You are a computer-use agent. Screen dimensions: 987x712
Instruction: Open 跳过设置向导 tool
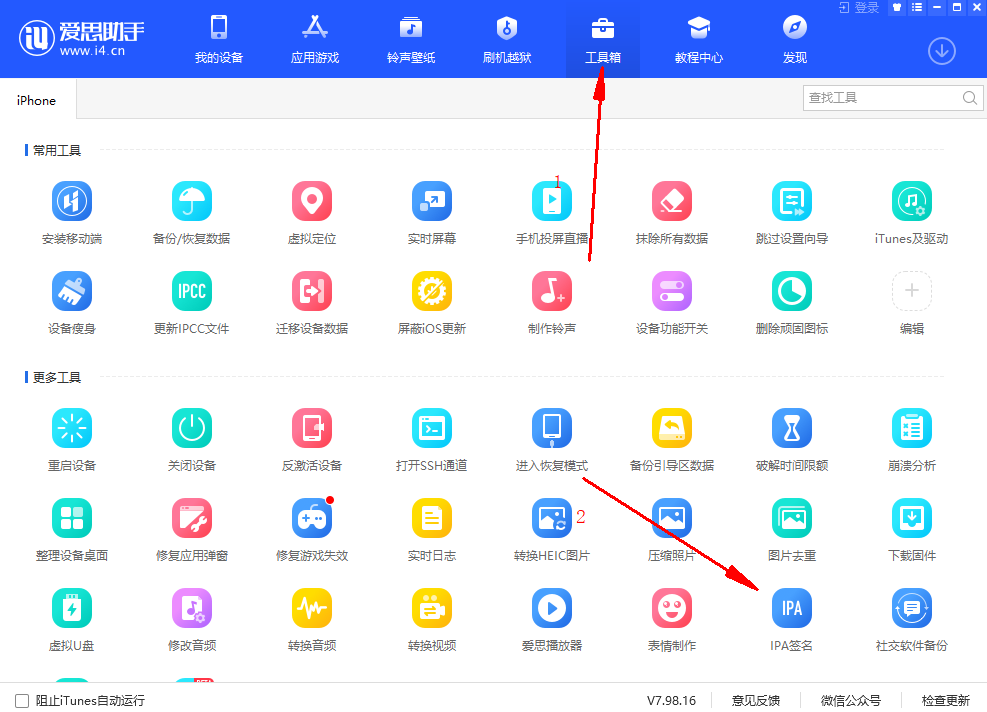pos(792,201)
